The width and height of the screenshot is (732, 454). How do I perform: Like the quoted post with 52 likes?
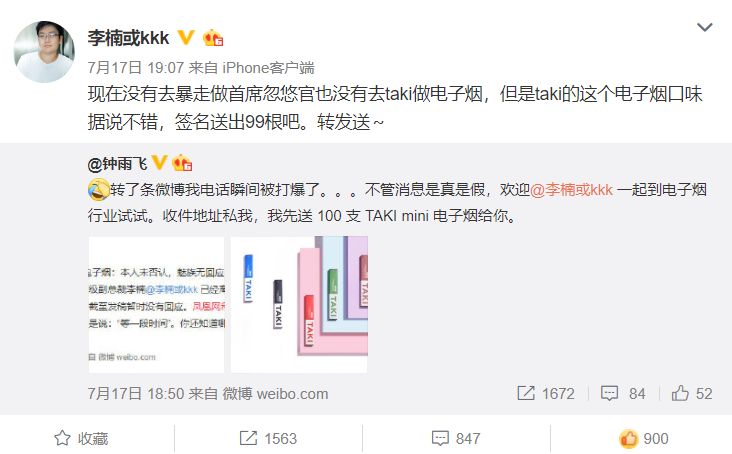[692, 394]
